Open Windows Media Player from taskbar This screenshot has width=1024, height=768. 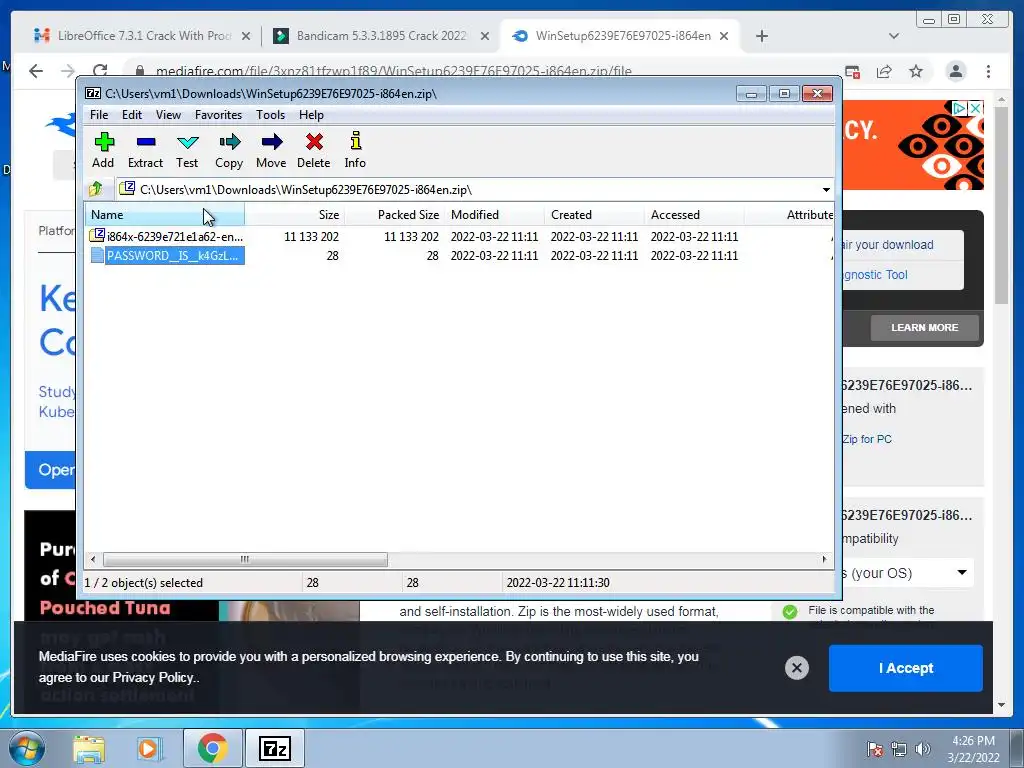[148, 748]
